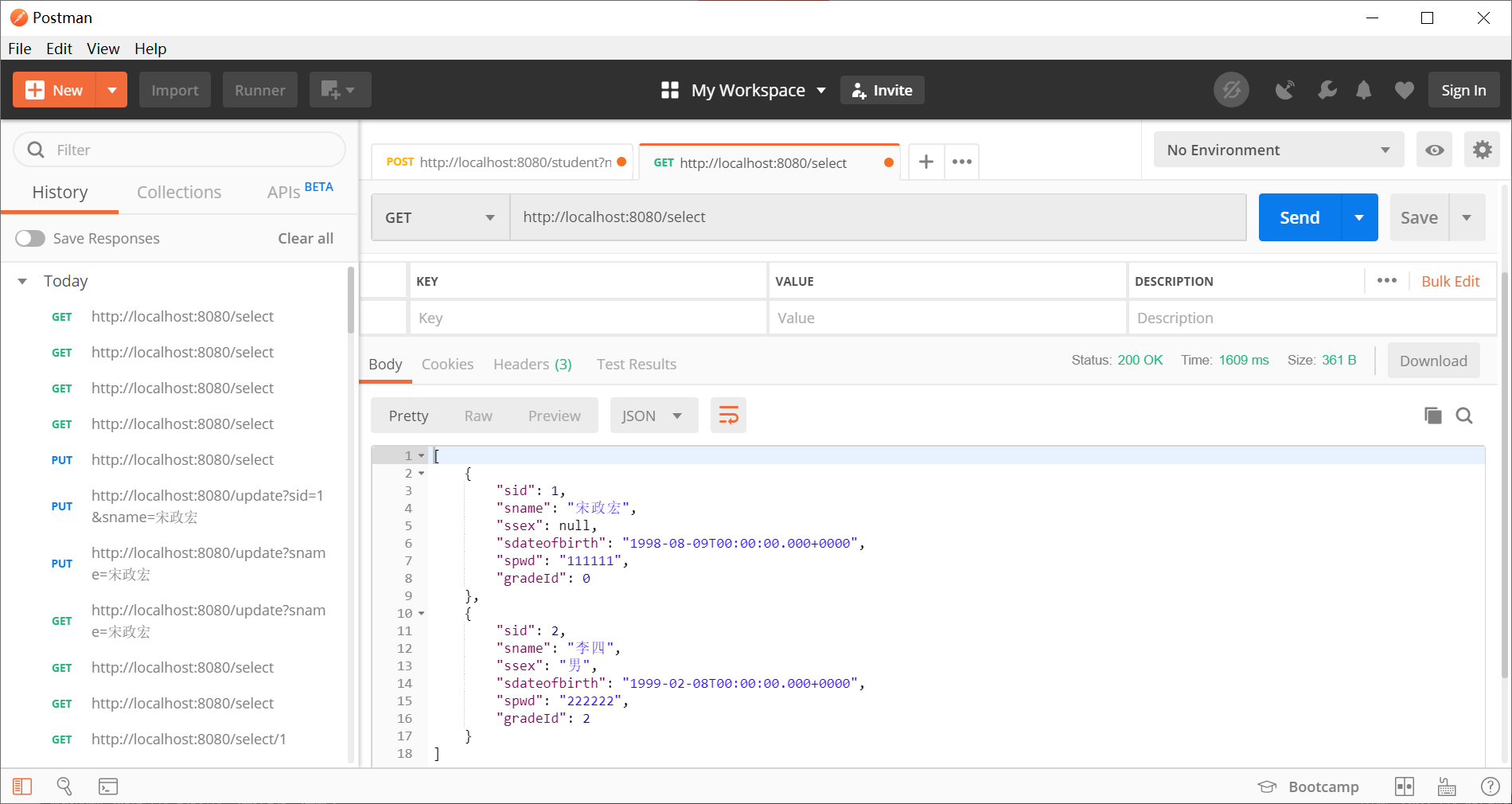
Task: Click Invite button
Action: tap(883, 90)
